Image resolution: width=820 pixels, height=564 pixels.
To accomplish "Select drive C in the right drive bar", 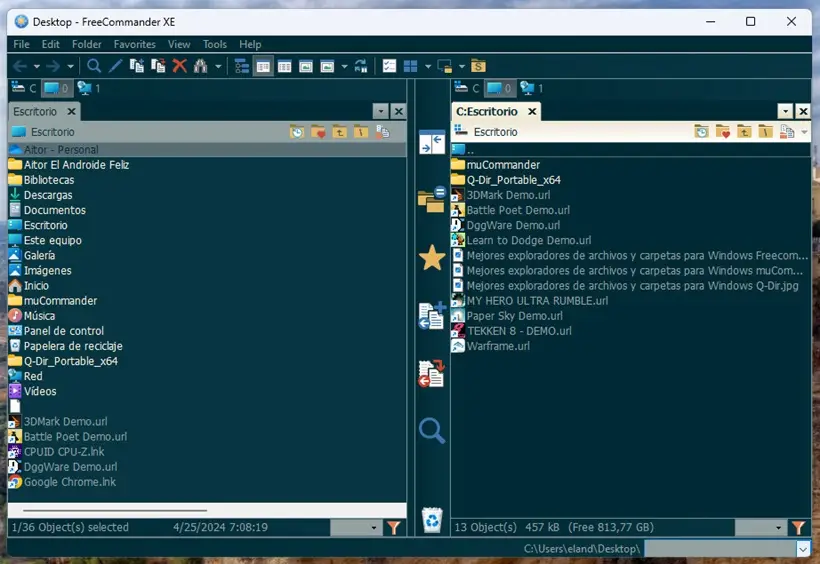I will (467, 88).
